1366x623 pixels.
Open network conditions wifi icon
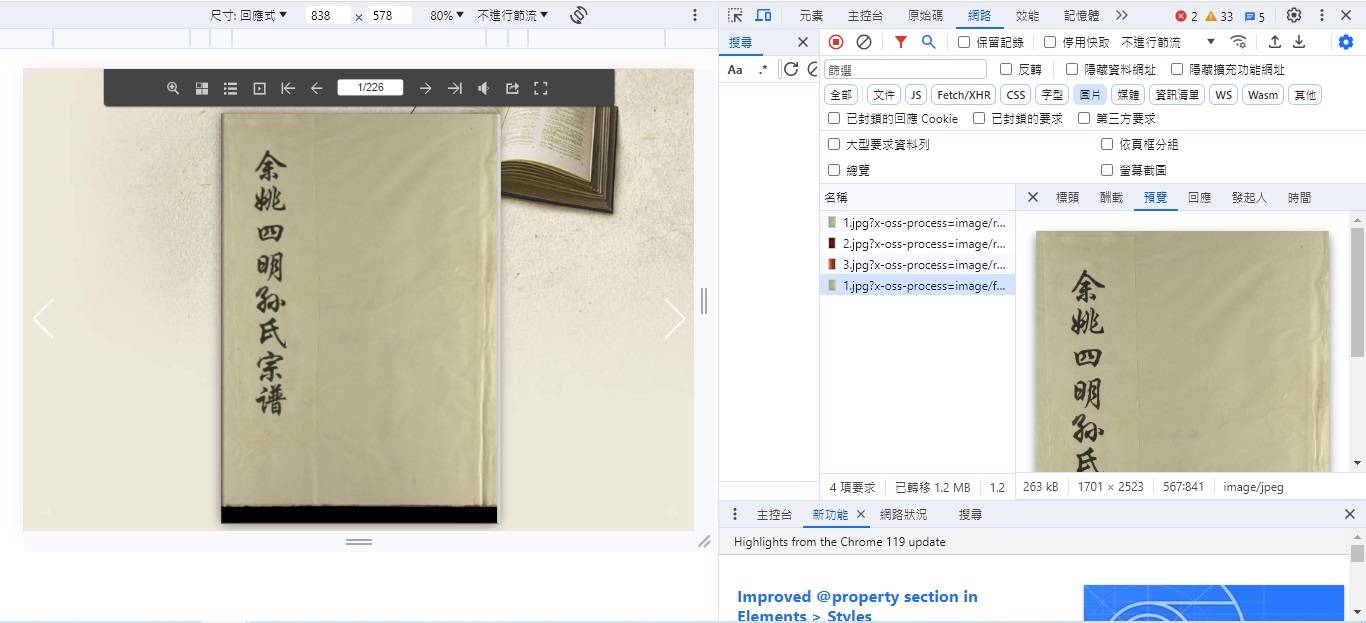(1238, 42)
